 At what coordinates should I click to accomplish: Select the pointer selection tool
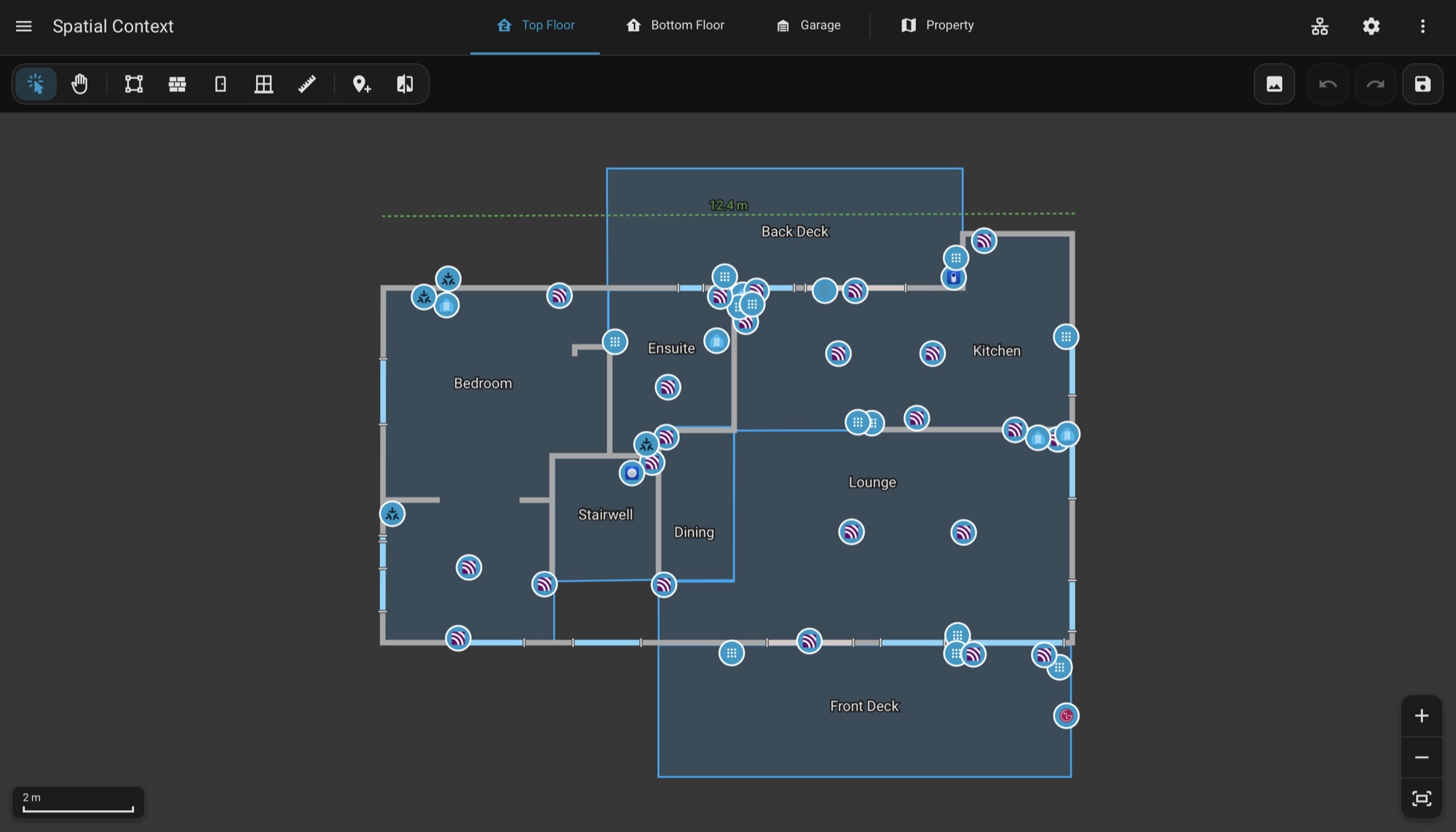[x=36, y=84]
